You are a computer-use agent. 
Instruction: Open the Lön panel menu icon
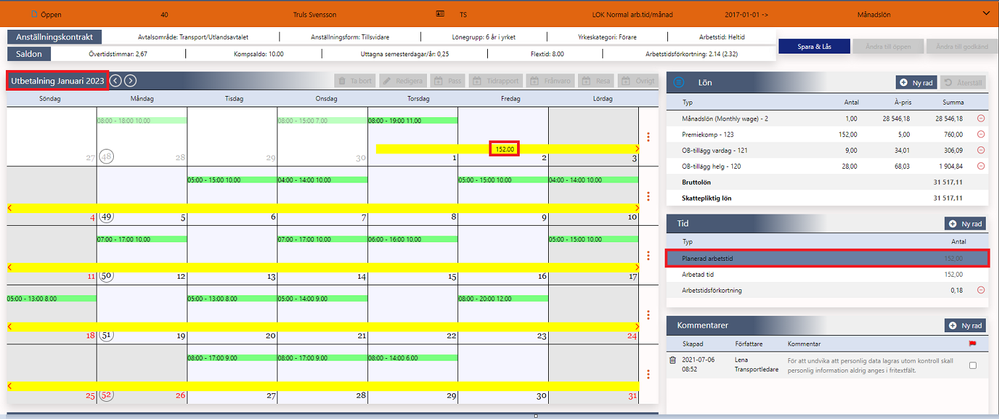coord(679,82)
